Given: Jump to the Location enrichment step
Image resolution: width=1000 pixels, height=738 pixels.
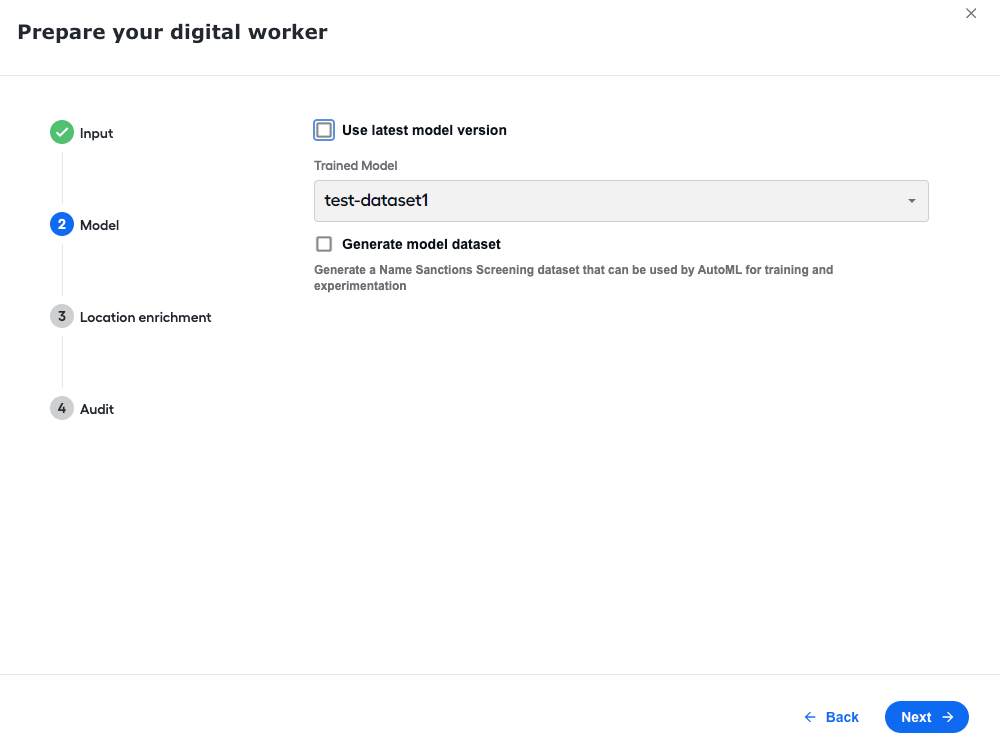Looking at the screenshot, I should click(x=145, y=317).
